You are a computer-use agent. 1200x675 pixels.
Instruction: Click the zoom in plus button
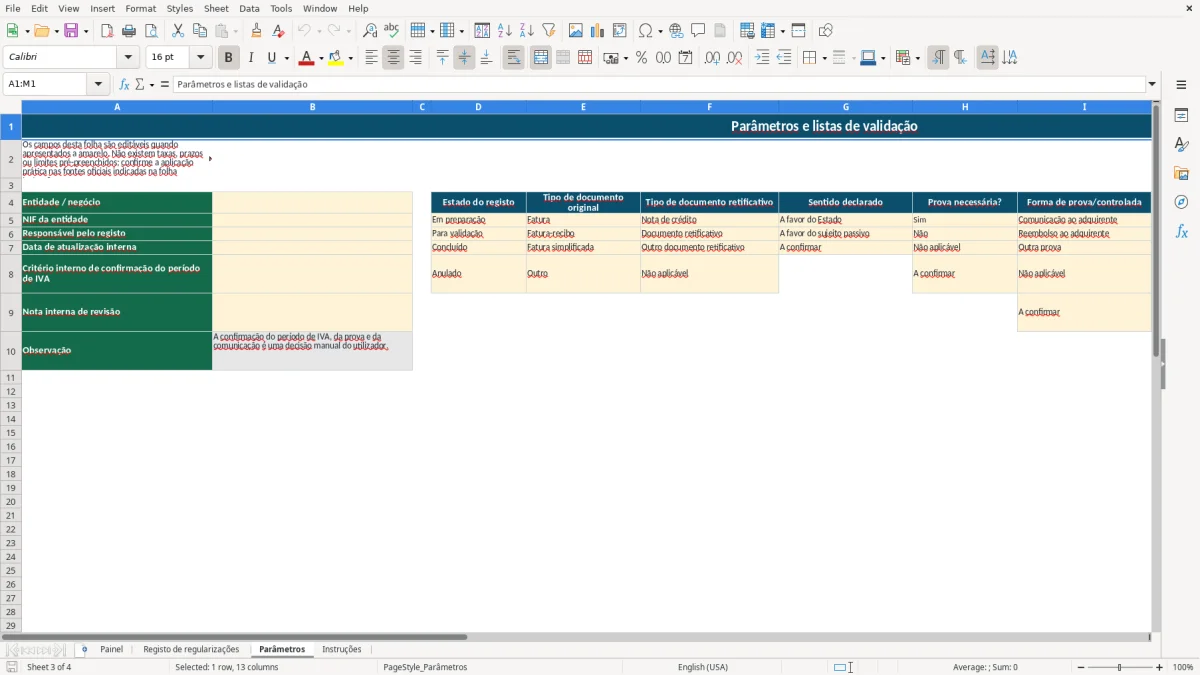pos(1160,667)
